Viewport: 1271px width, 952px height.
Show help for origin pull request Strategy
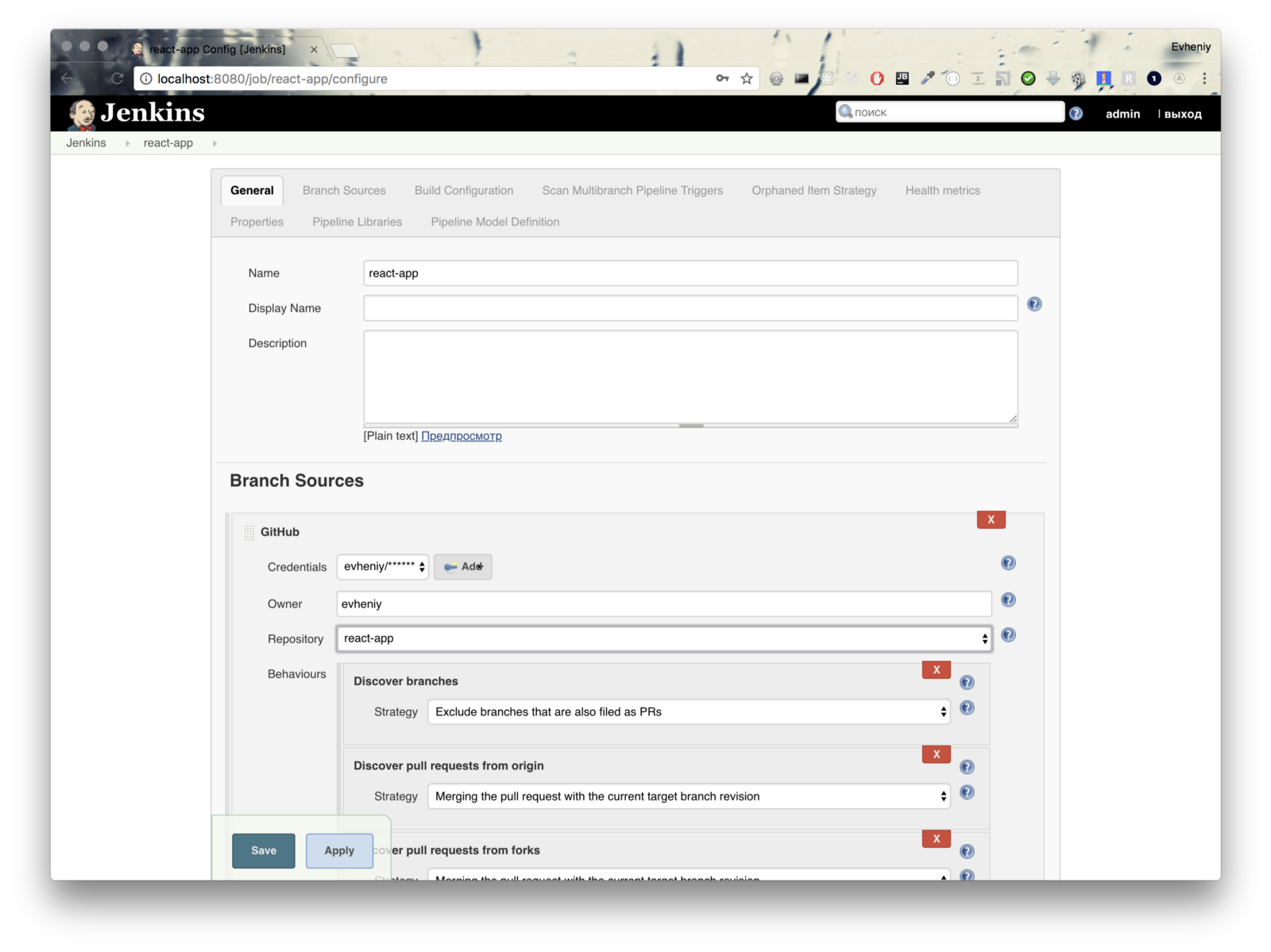967,792
